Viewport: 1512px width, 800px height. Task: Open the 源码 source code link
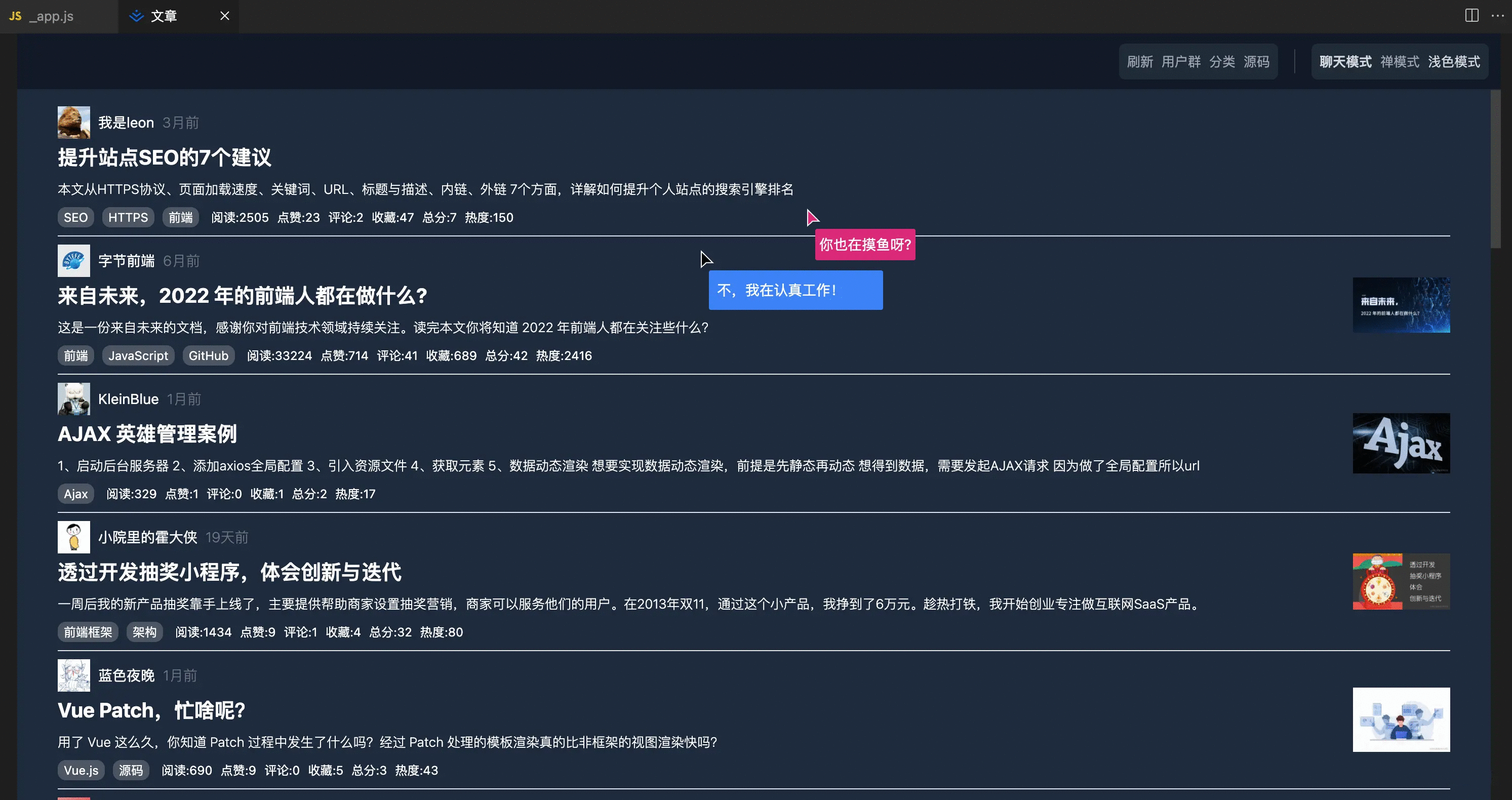1258,61
